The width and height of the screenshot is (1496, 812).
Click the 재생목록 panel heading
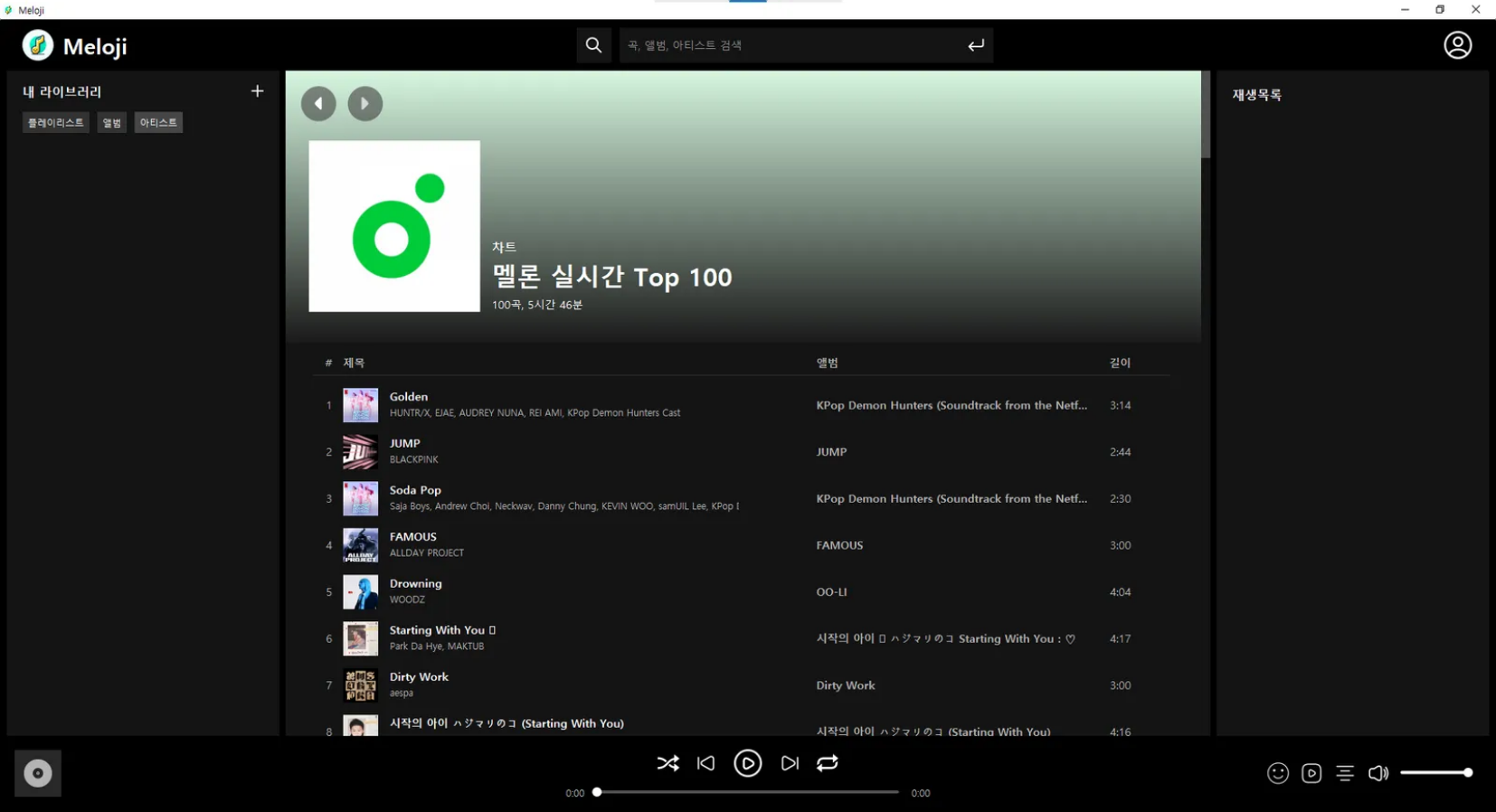1256,95
